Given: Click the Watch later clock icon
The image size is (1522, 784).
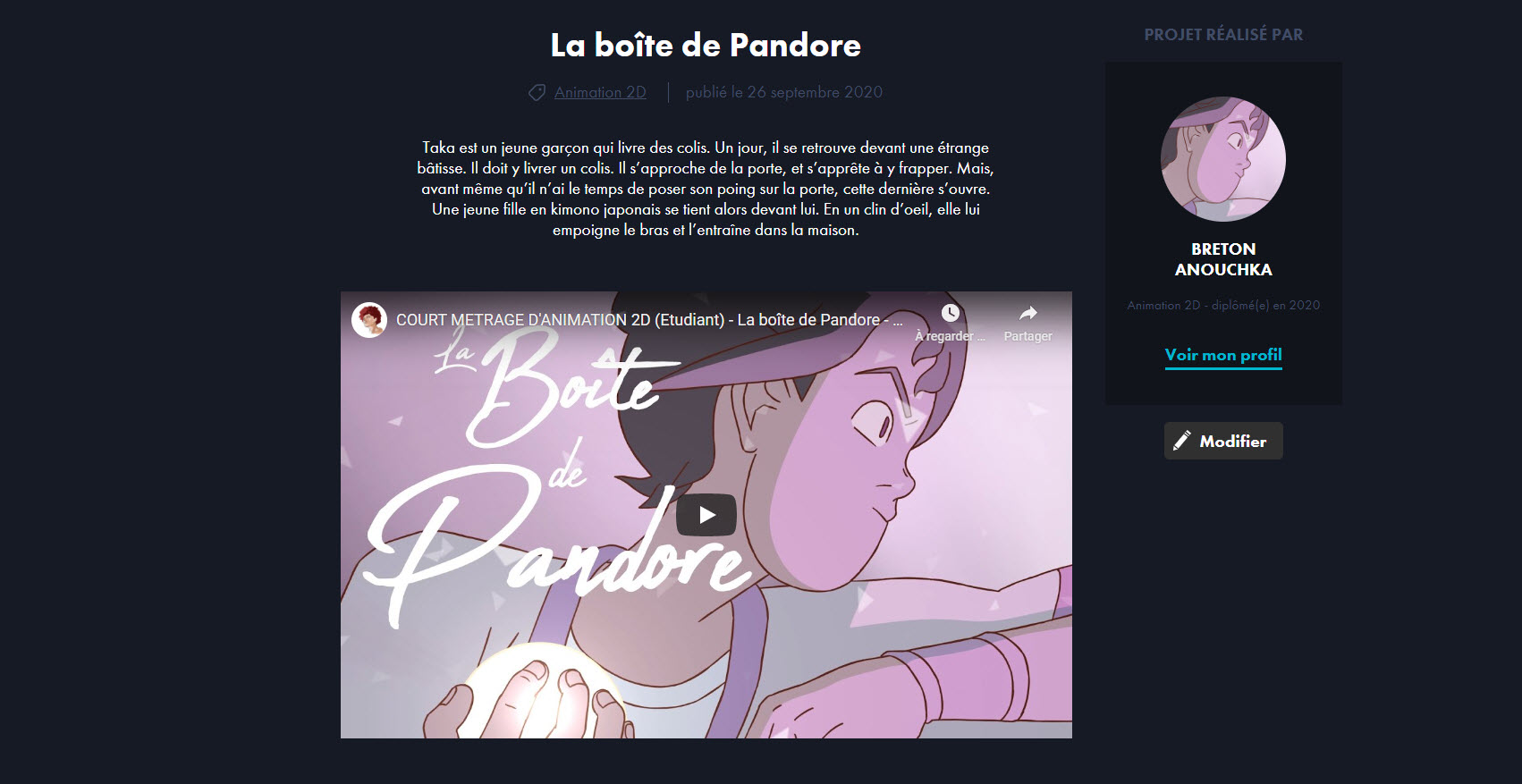Looking at the screenshot, I should point(950,313).
